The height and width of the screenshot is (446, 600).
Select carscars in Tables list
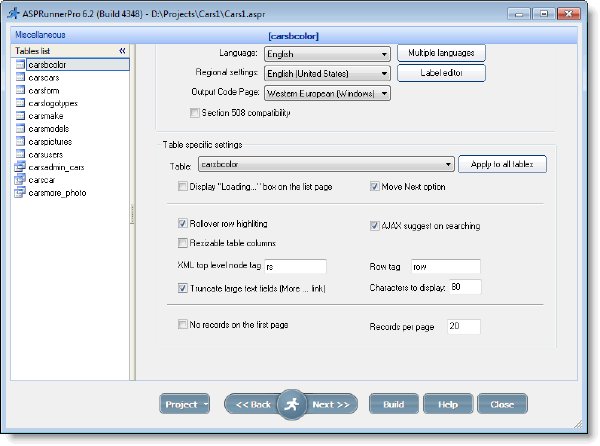point(44,78)
